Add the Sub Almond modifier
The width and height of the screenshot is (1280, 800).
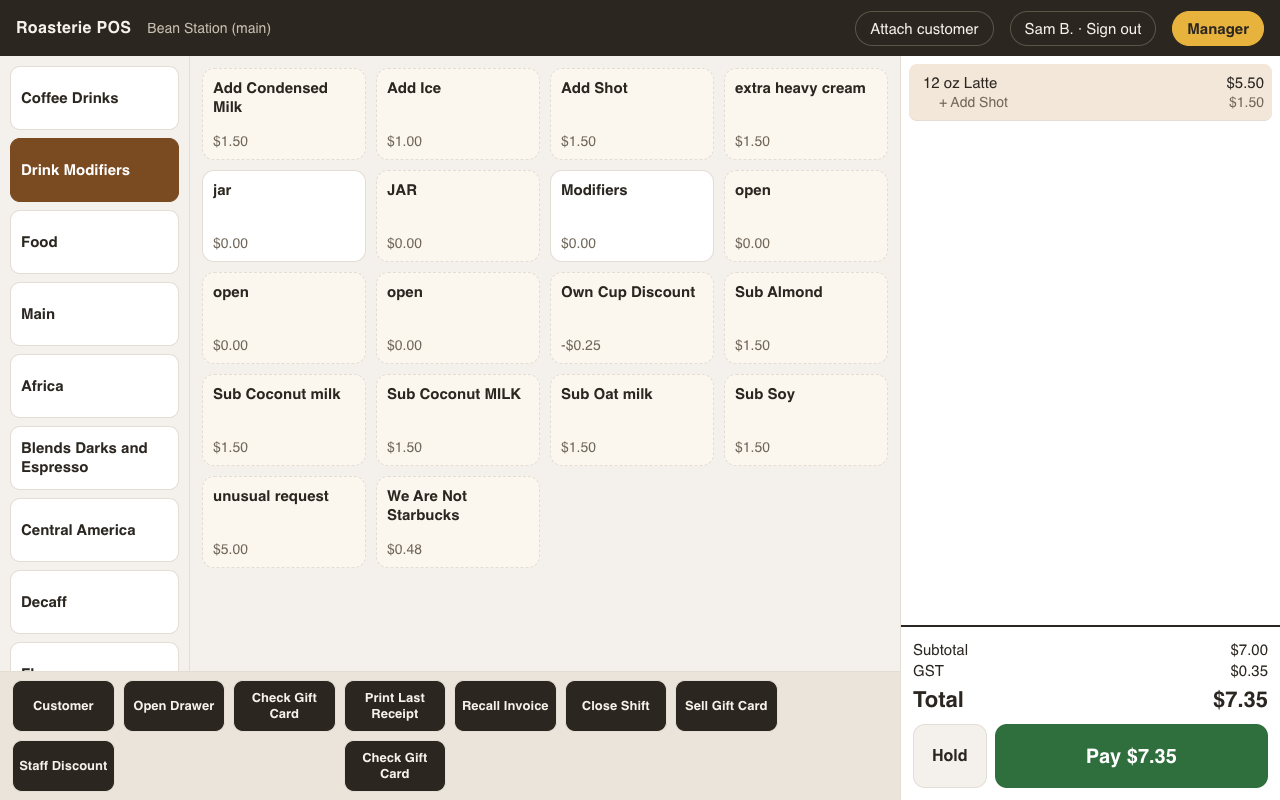click(x=806, y=318)
